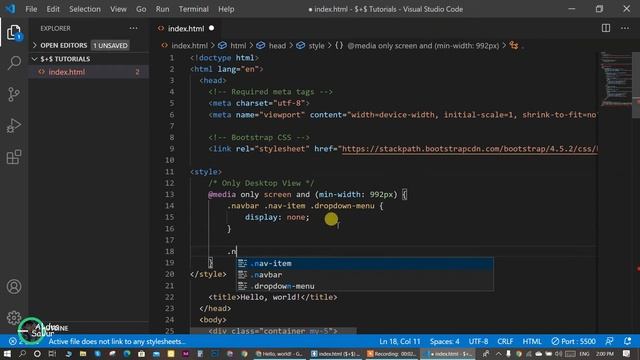Click index.html breadcrumb
Screen dimensions: 640x360
189,45
